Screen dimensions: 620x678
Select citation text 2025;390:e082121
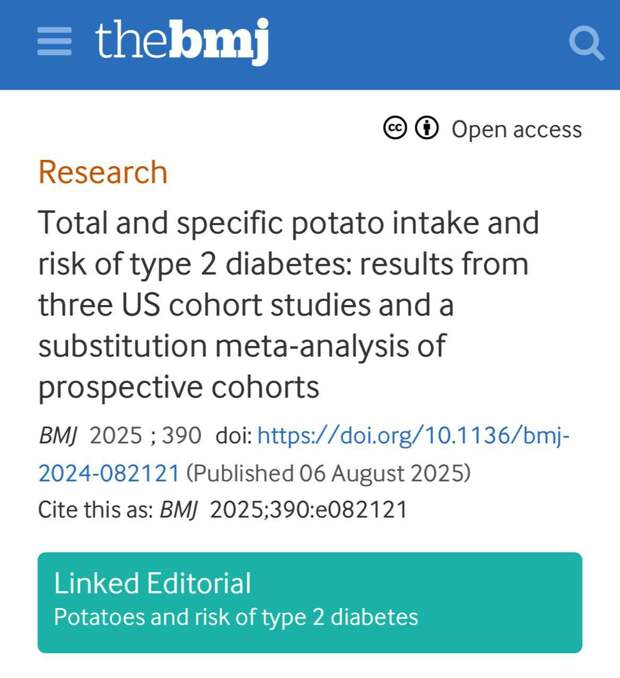click(x=309, y=509)
